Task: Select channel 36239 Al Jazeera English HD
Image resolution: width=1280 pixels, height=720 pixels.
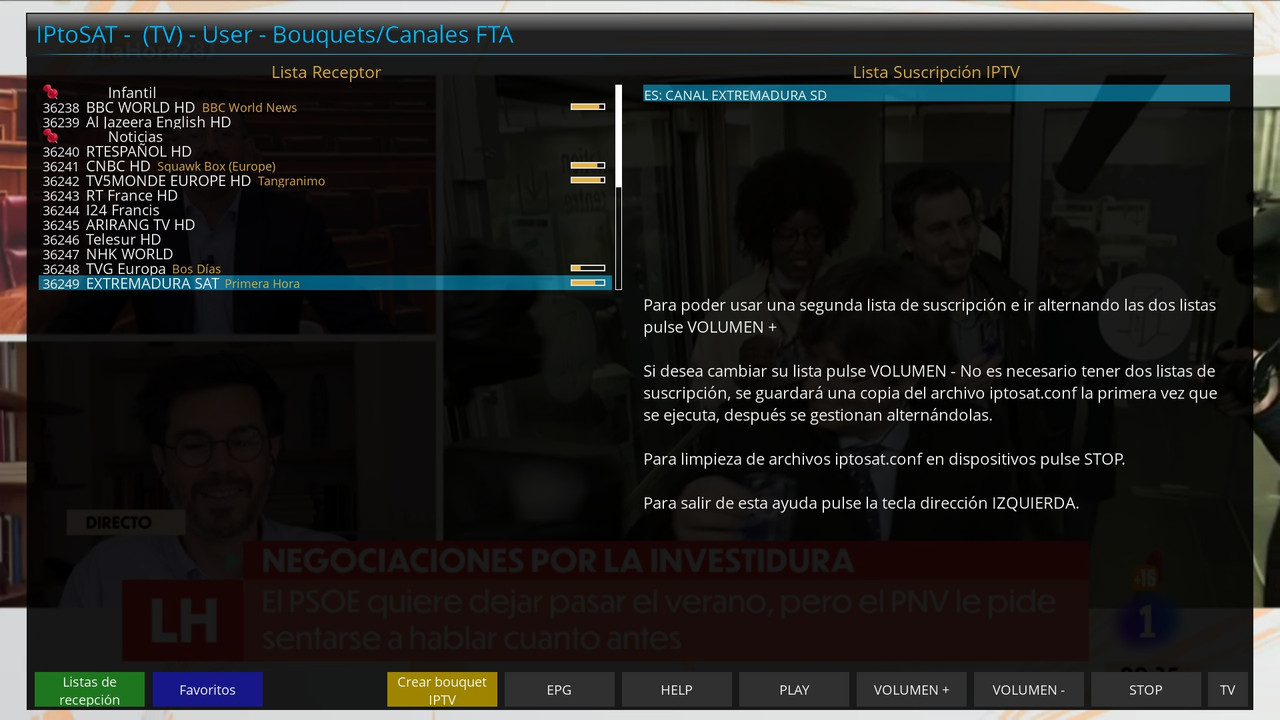Action: point(325,122)
